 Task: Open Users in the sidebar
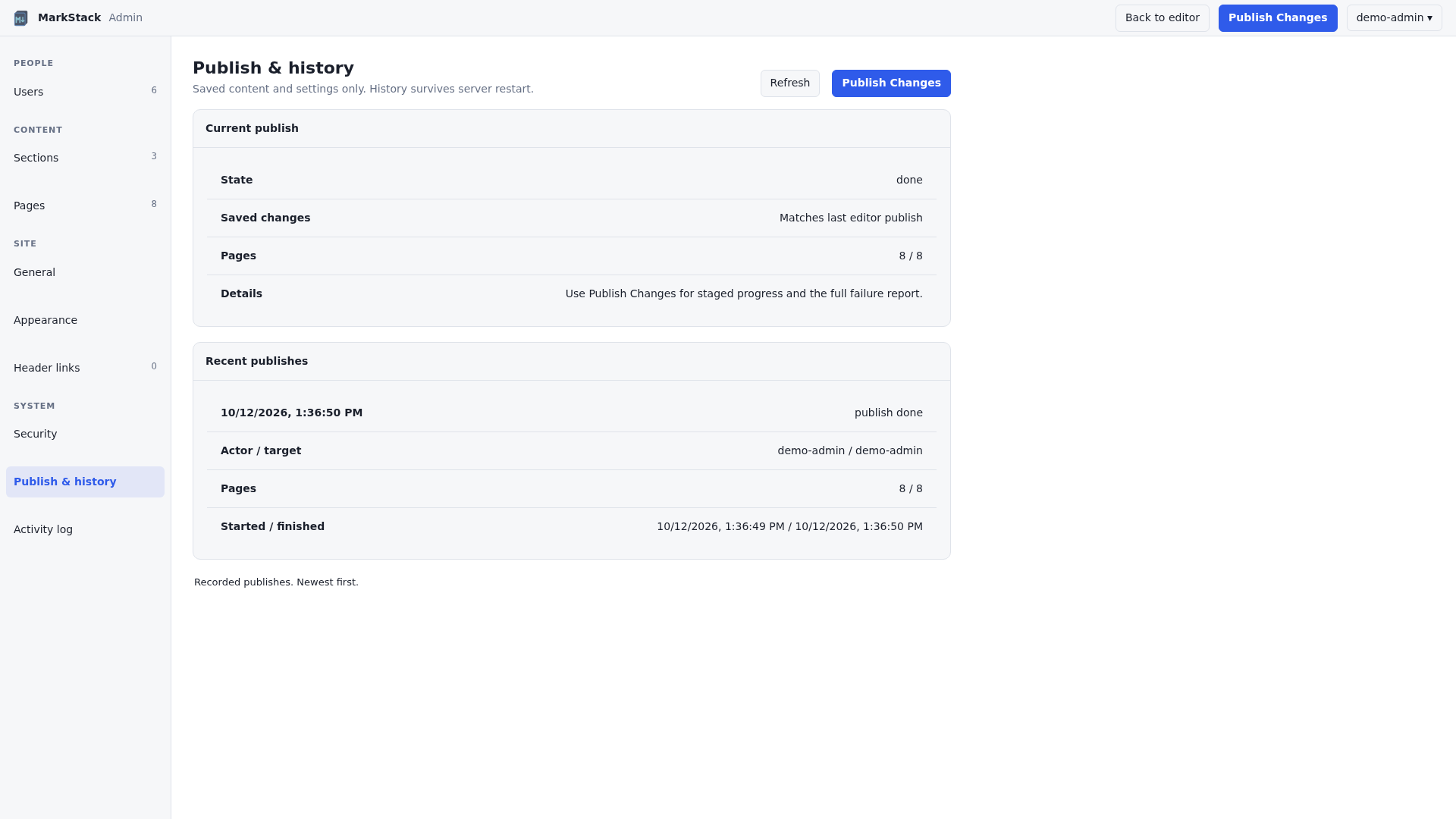tap(85, 92)
